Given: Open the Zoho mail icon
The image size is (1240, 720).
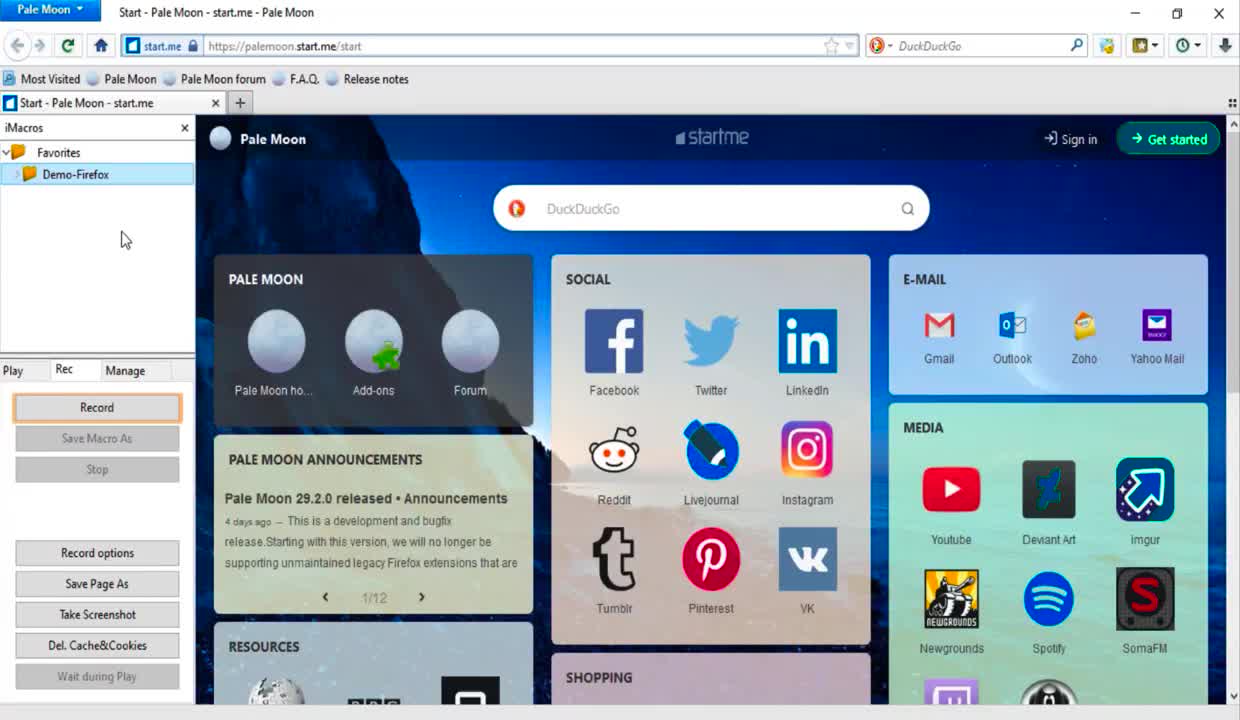Looking at the screenshot, I should 1084,325.
